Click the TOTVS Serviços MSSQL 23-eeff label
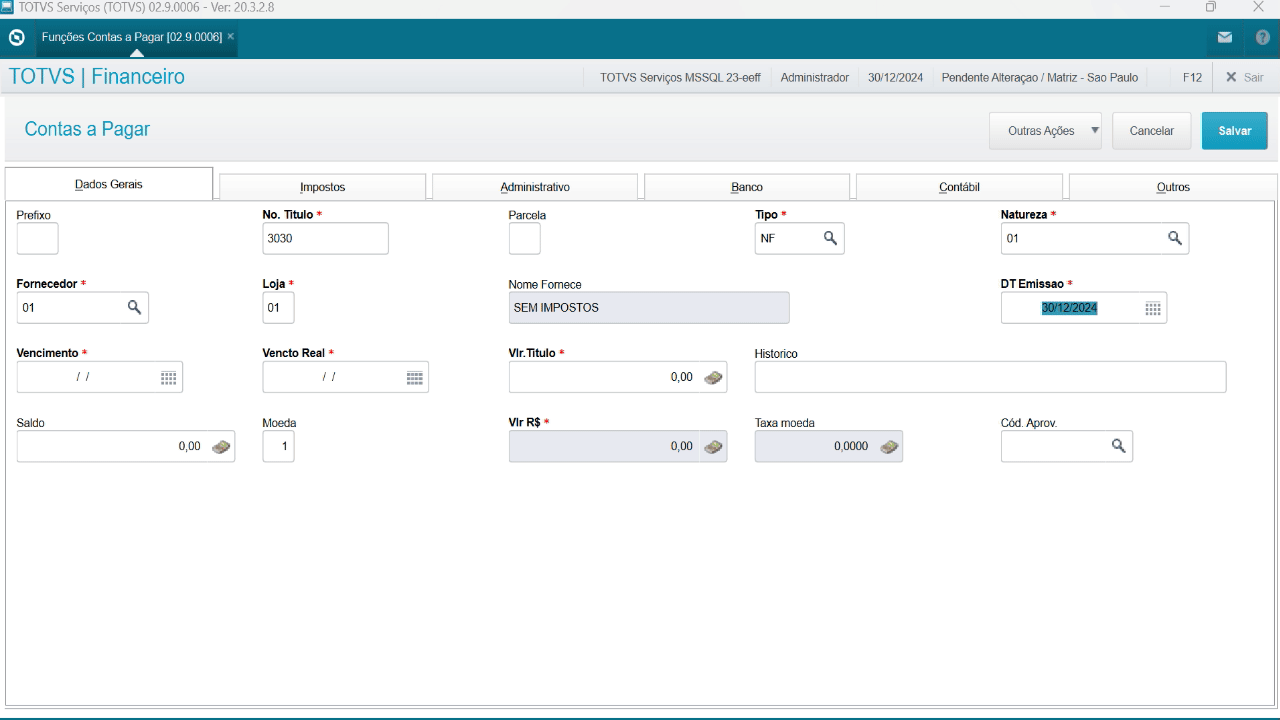The image size is (1280, 720). (680, 77)
